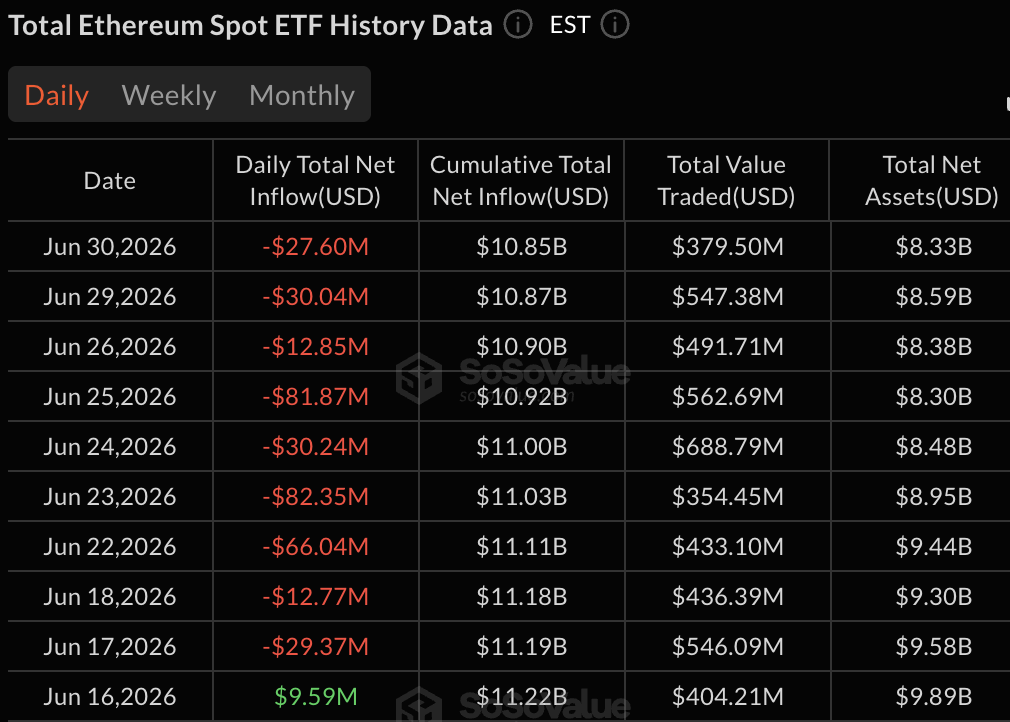Click the $10.90B cumulative inflow cell
Screen dimensions: 1010x722
(x=522, y=347)
